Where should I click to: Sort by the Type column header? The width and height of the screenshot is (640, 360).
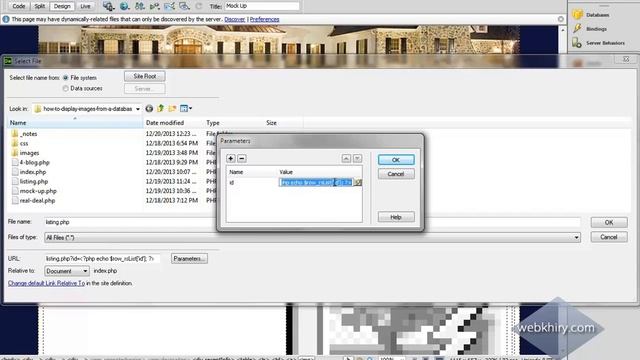tap(233, 122)
